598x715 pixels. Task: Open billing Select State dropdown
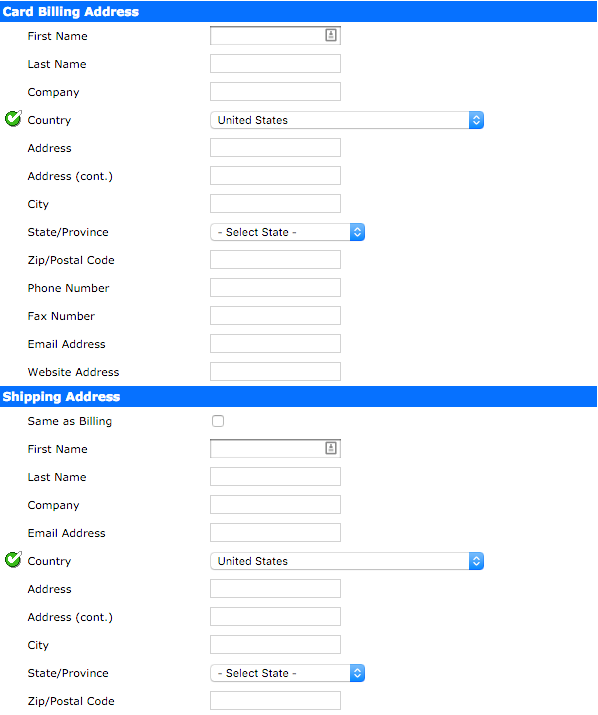tap(287, 232)
